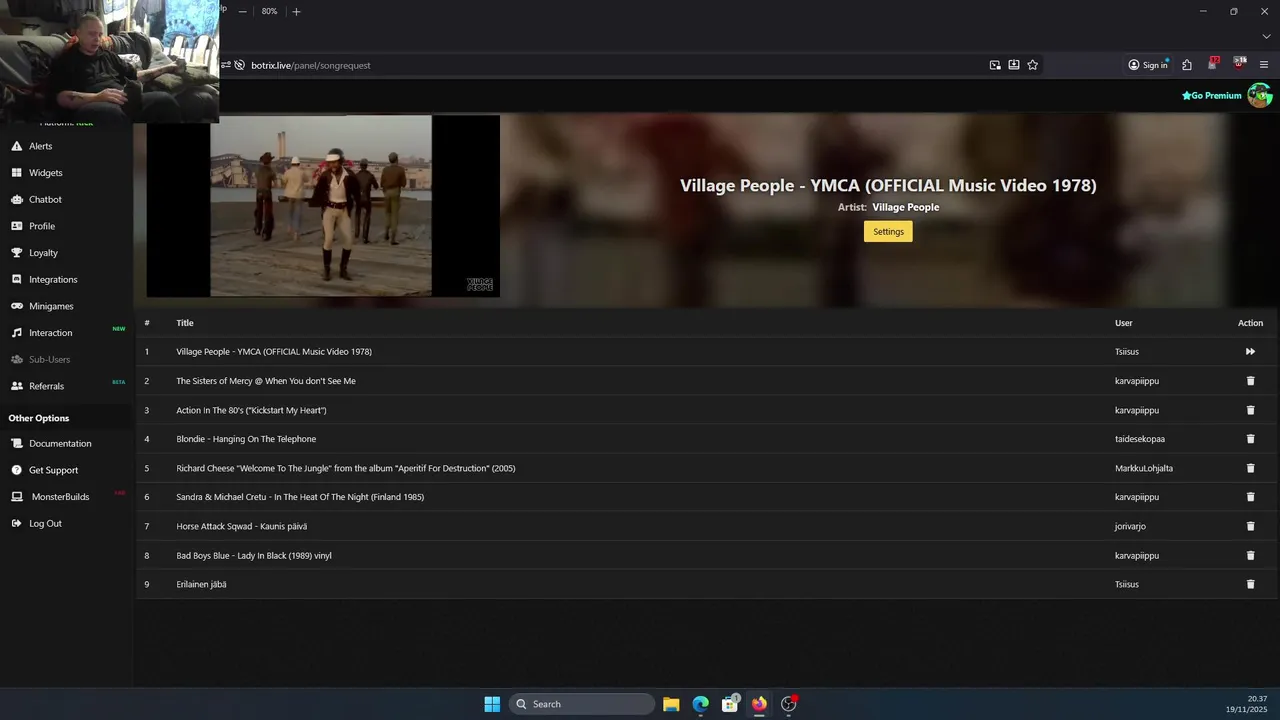Open Microsoft Store from the taskbar

730,704
